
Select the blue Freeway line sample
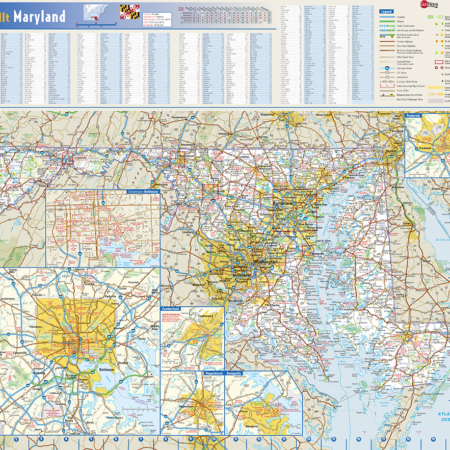point(387,17)
